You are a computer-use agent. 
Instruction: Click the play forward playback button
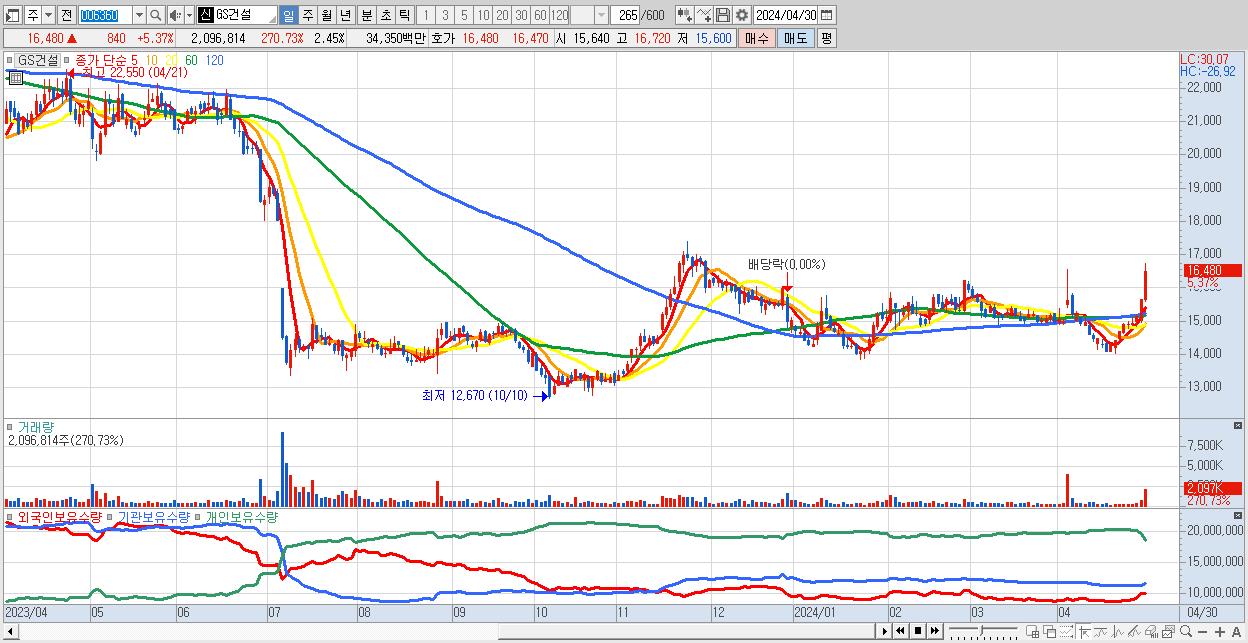[x=884, y=631]
